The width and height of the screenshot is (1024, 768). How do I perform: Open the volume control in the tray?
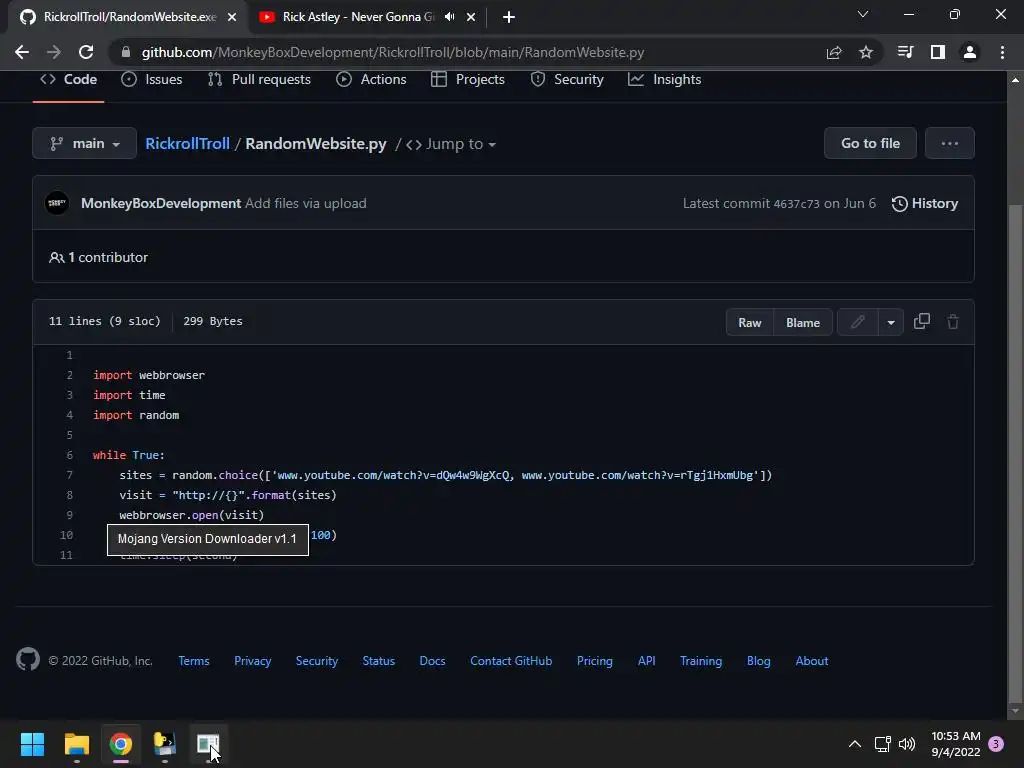tap(906, 744)
